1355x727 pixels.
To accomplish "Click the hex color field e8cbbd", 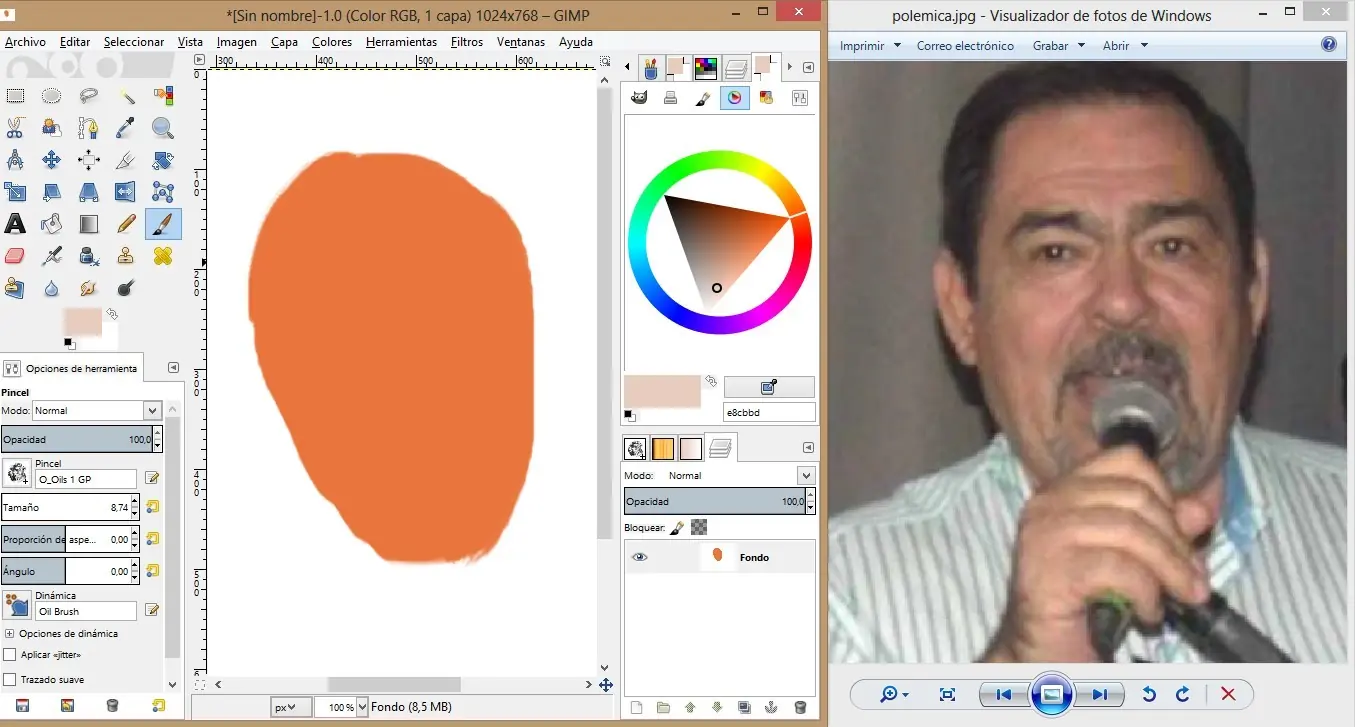I will pos(768,412).
